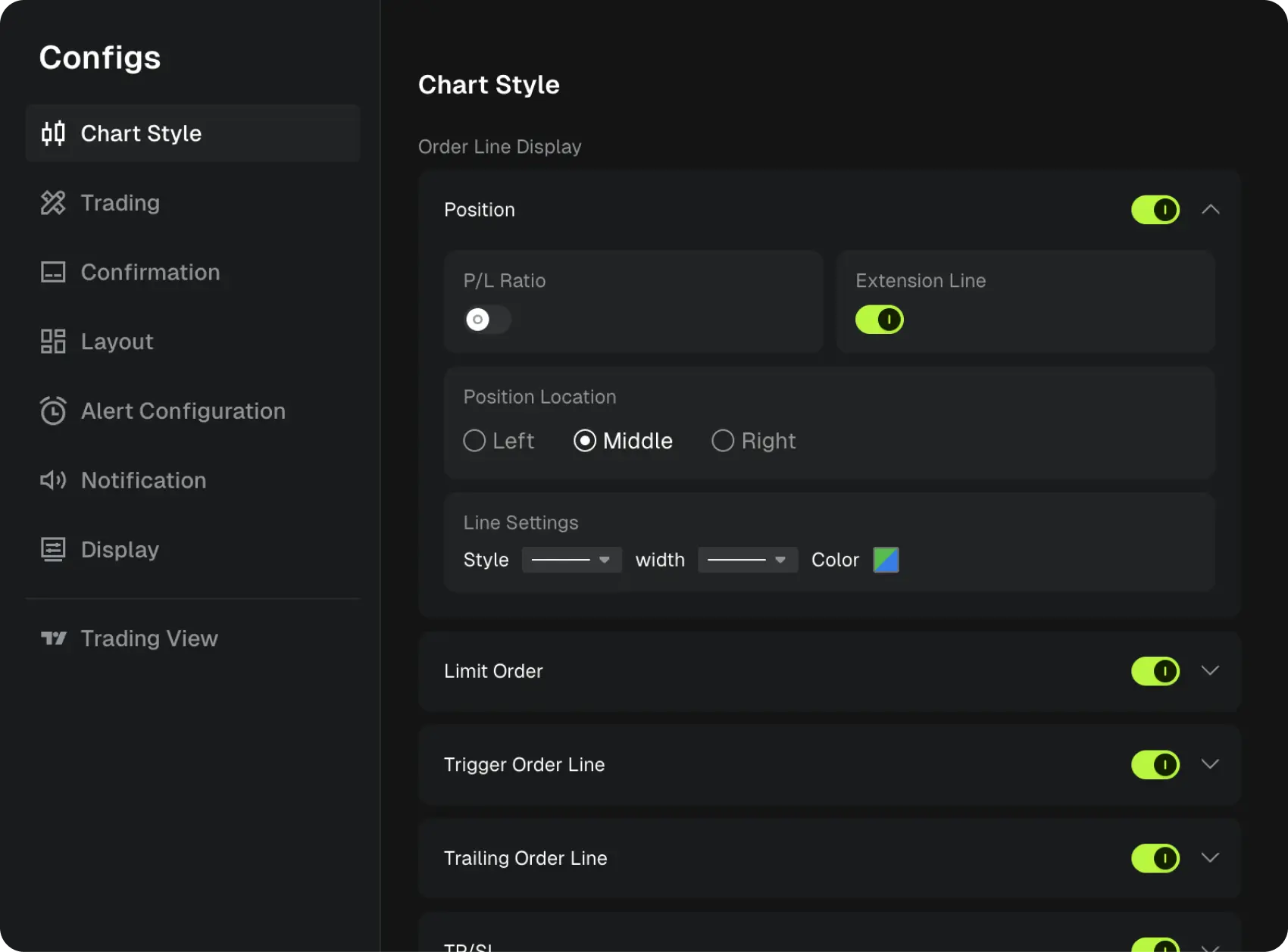
Task: Click the Configs heading
Action: [100, 58]
